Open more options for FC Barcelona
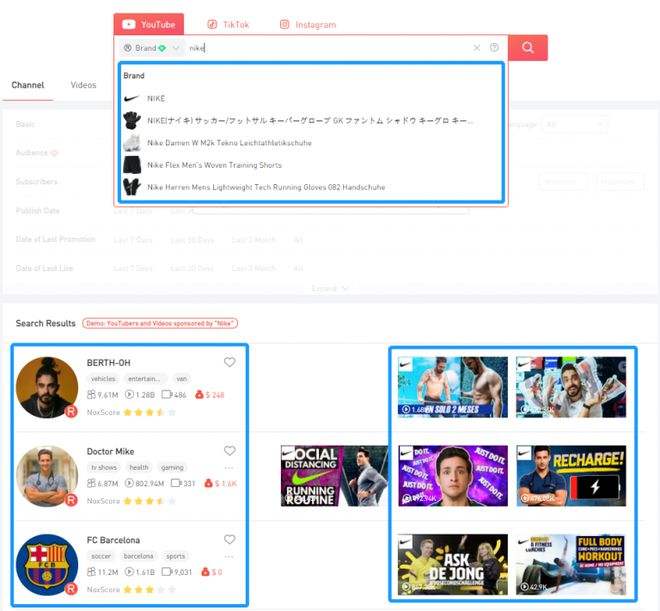 click(x=229, y=557)
